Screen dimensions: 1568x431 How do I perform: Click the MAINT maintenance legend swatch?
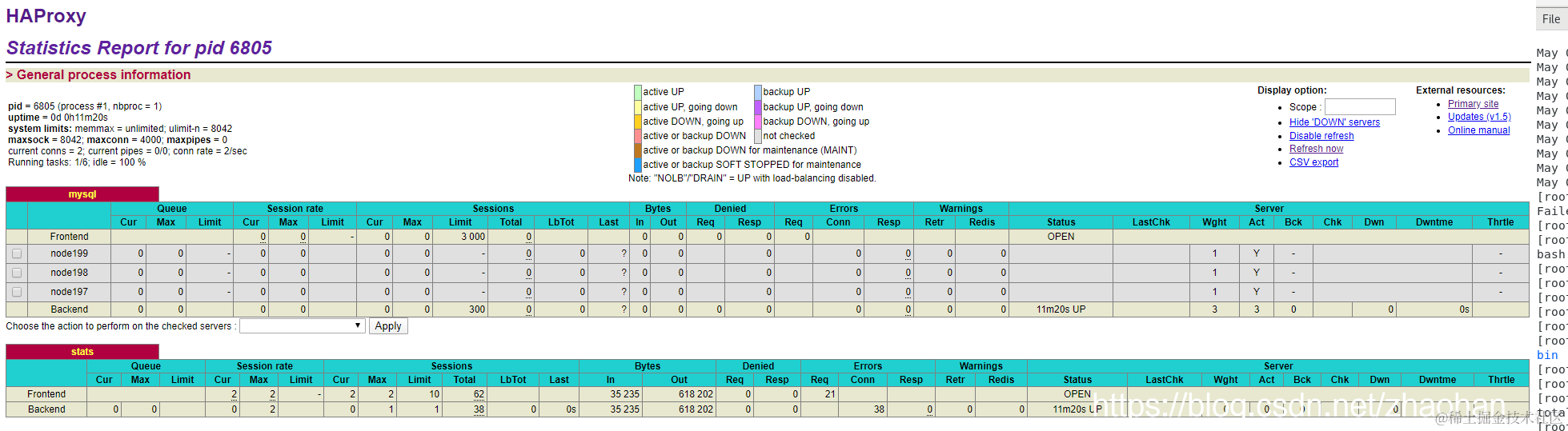pos(638,150)
